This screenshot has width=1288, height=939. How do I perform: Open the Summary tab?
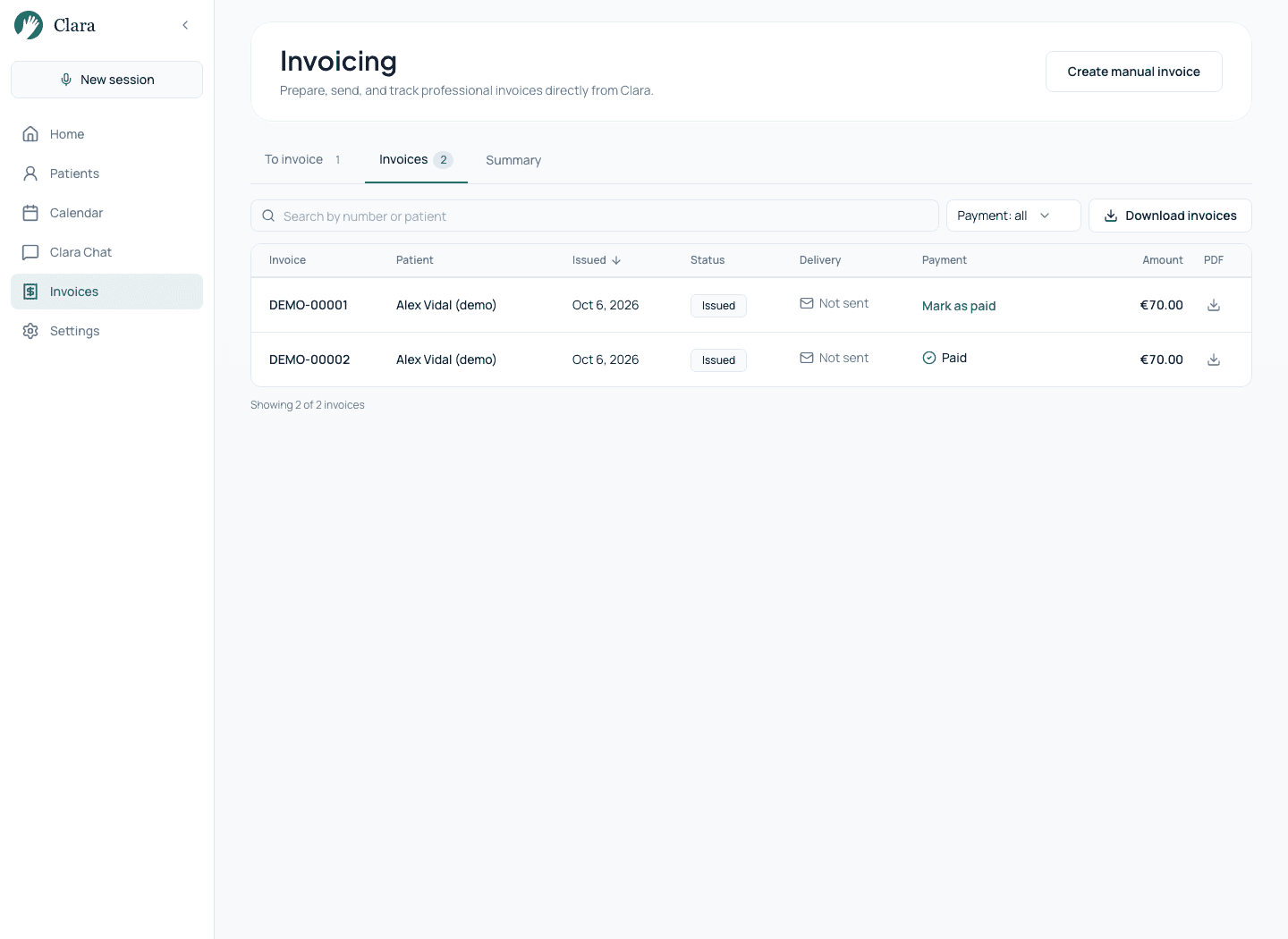point(513,160)
